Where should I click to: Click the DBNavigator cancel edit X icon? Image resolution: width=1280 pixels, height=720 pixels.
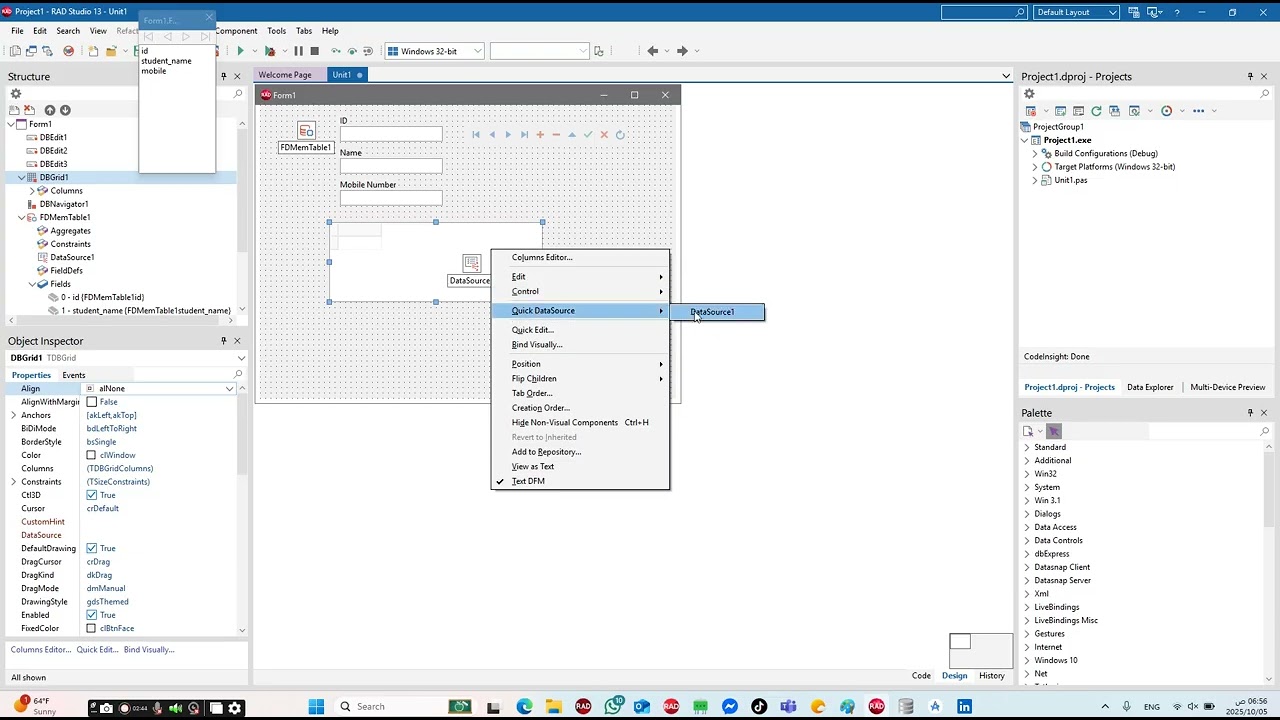604,135
